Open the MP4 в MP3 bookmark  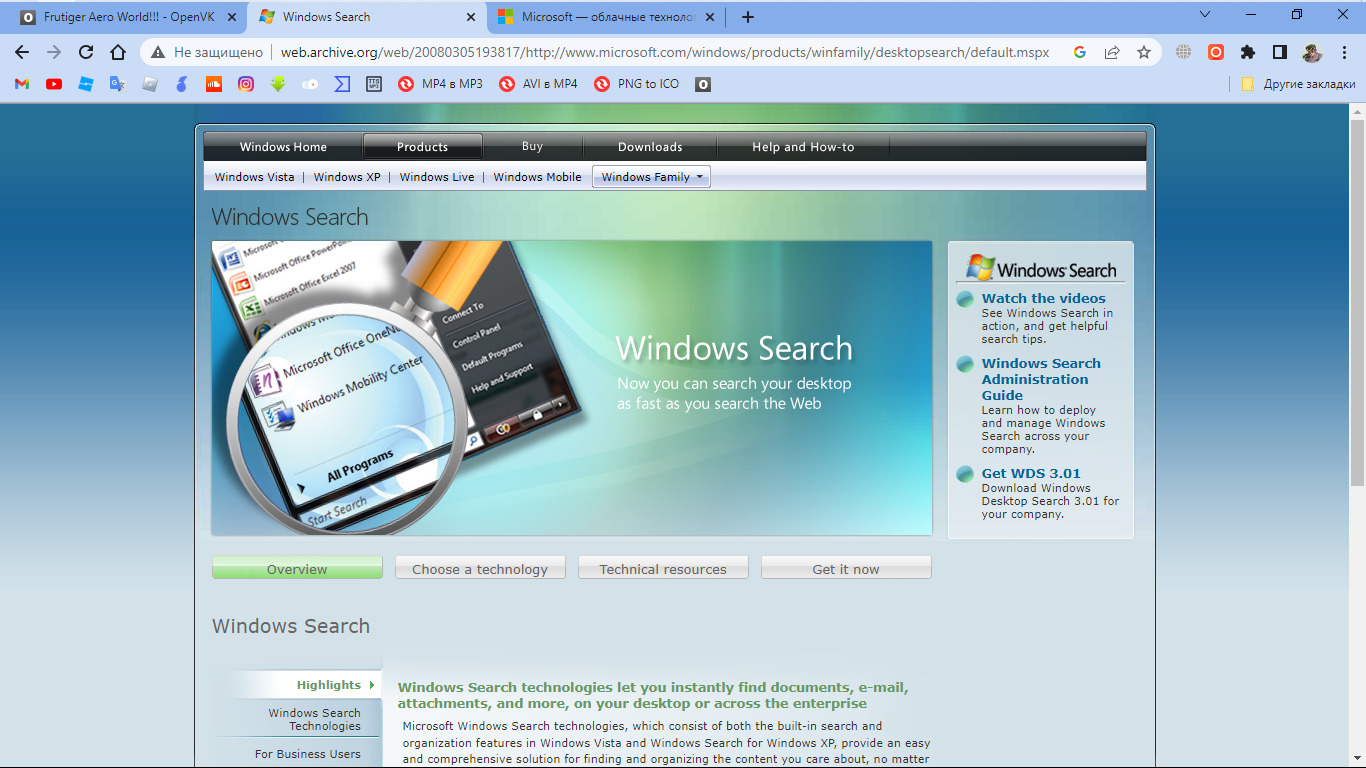click(x=440, y=84)
